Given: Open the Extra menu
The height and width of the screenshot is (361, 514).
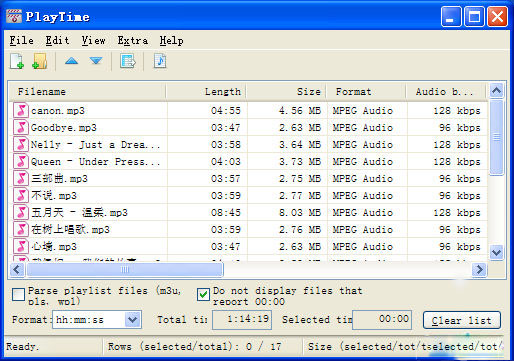Looking at the screenshot, I should 133,41.
